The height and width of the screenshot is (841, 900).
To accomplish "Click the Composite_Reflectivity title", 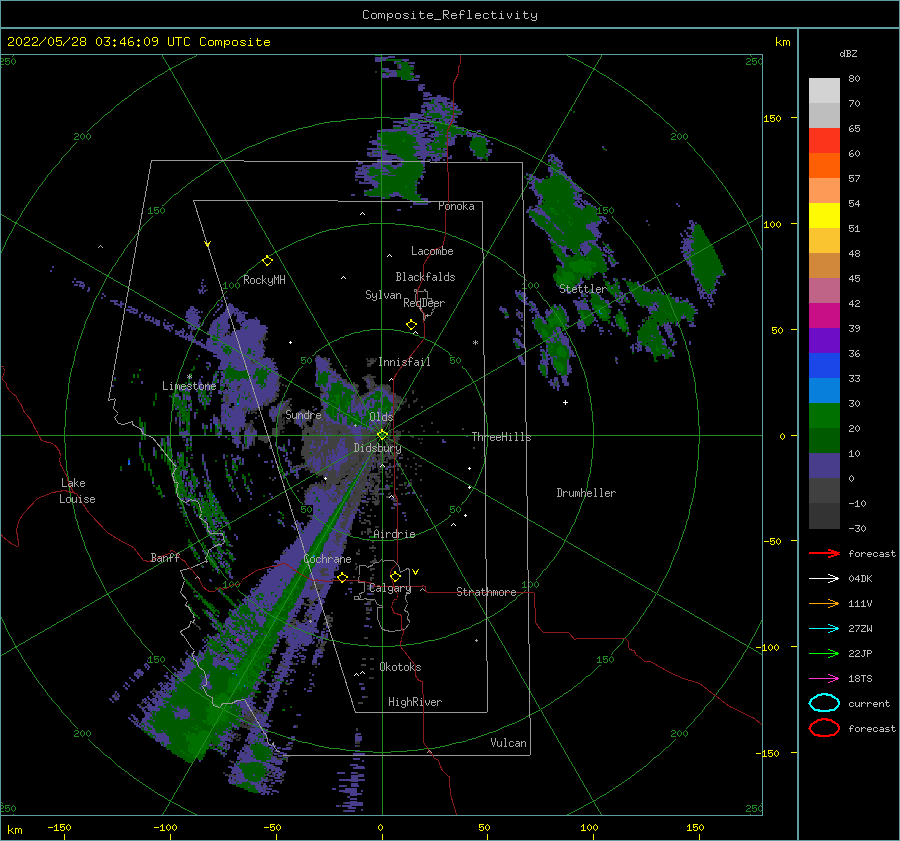I will pos(449,15).
